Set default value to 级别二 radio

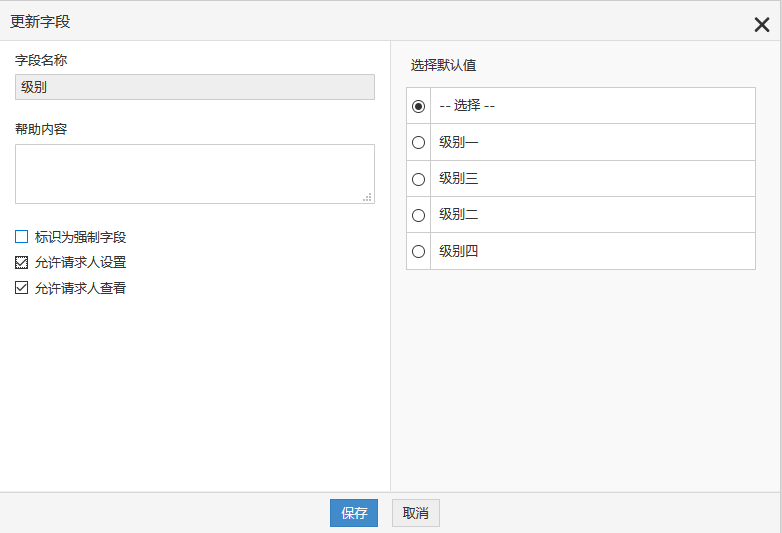419,215
